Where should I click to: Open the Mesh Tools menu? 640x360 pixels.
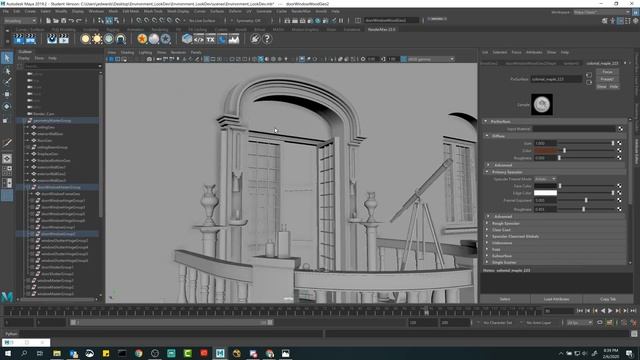click(x=153, y=11)
